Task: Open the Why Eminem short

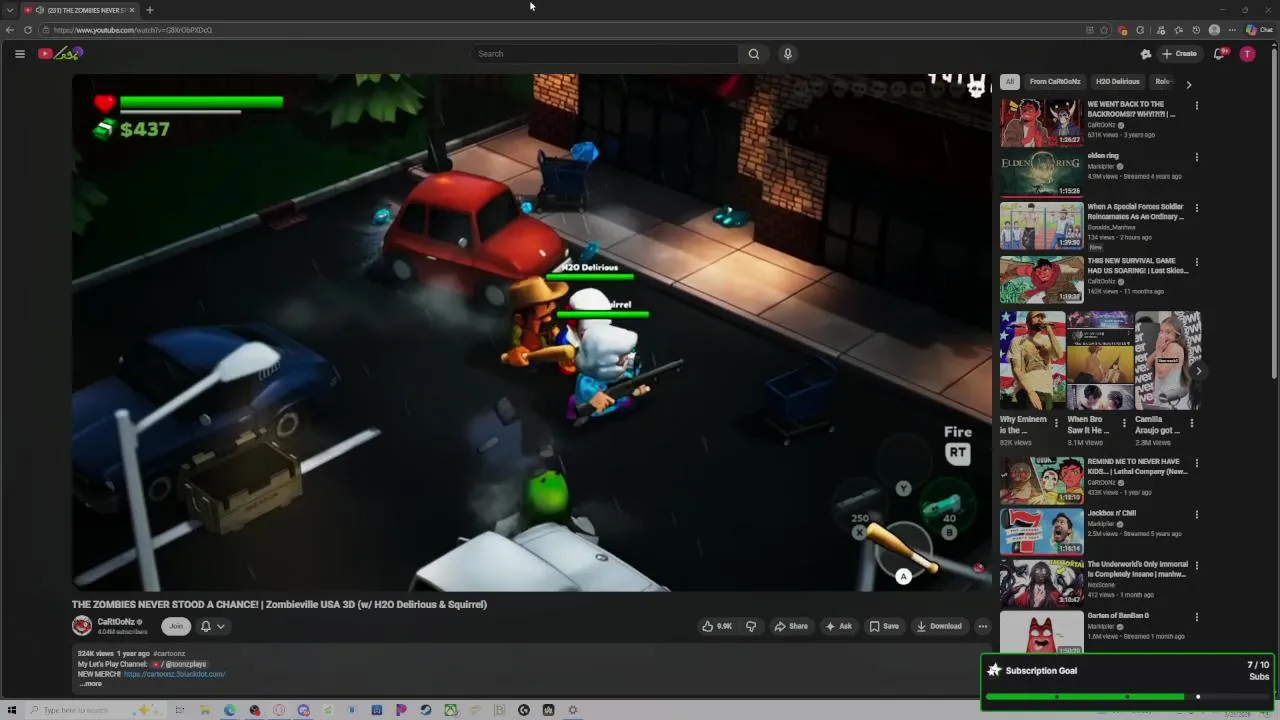Action: click(1032, 360)
